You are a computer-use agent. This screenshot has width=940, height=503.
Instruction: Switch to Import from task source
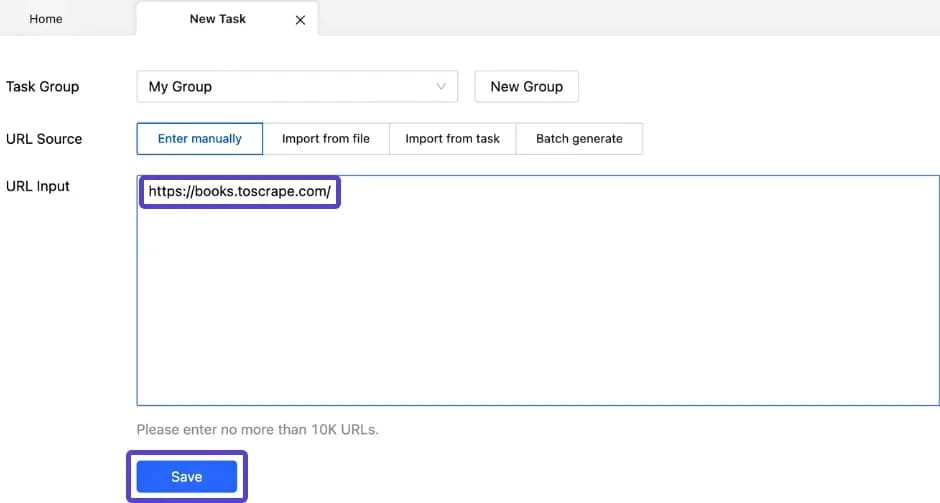tap(452, 139)
